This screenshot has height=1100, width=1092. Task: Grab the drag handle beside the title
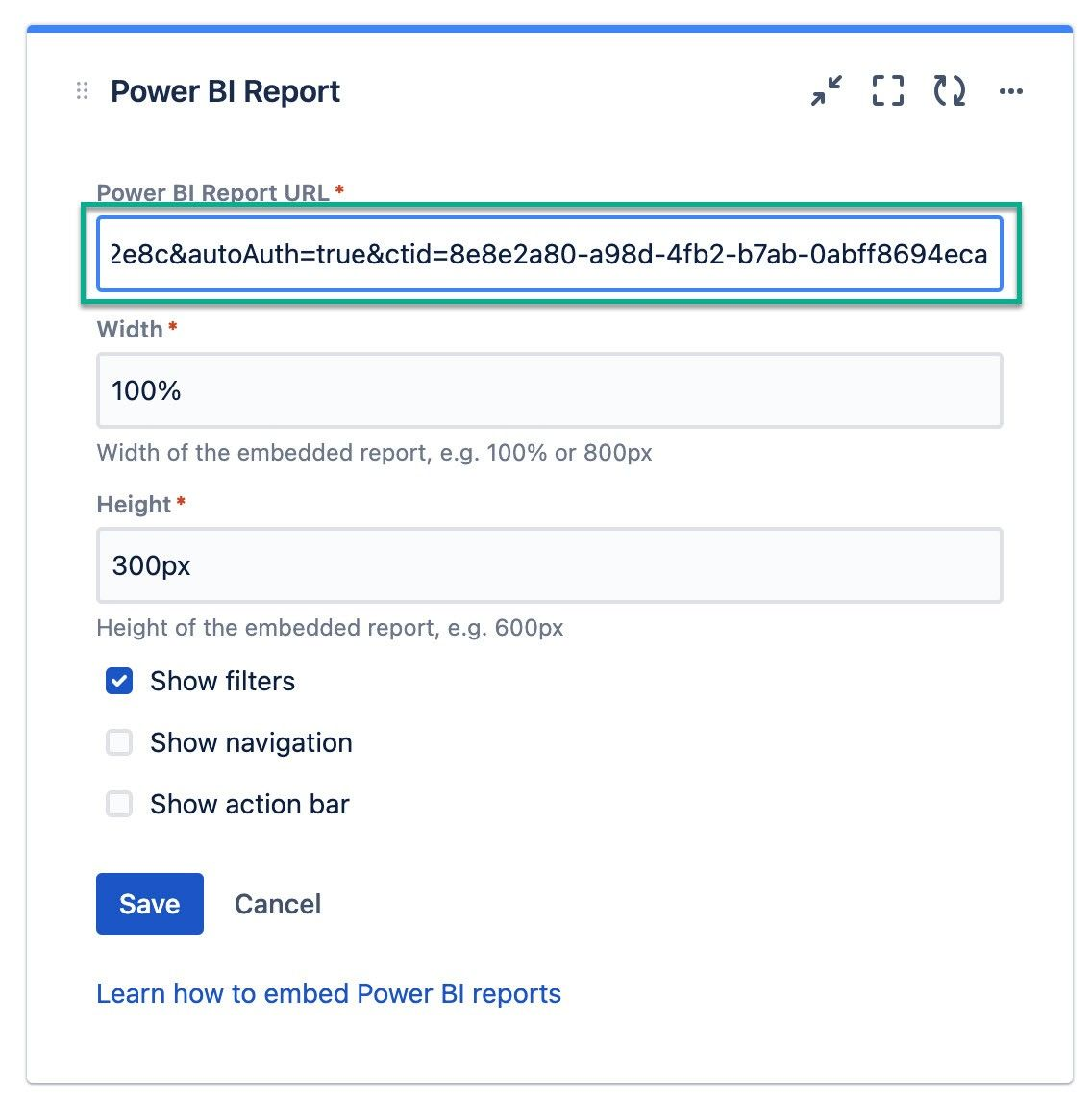81,90
